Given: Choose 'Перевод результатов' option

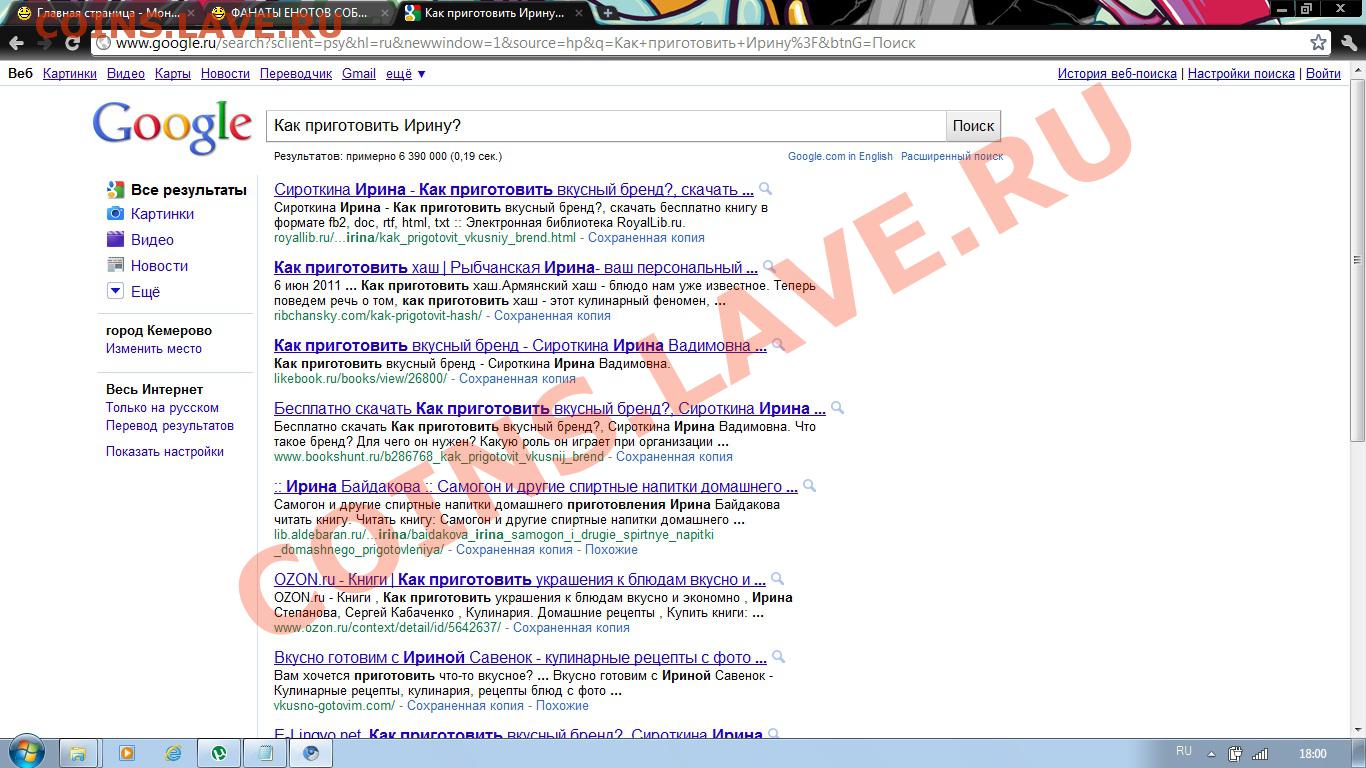Looking at the screenshot, I should pyautogui.click(x=170, y=426).
